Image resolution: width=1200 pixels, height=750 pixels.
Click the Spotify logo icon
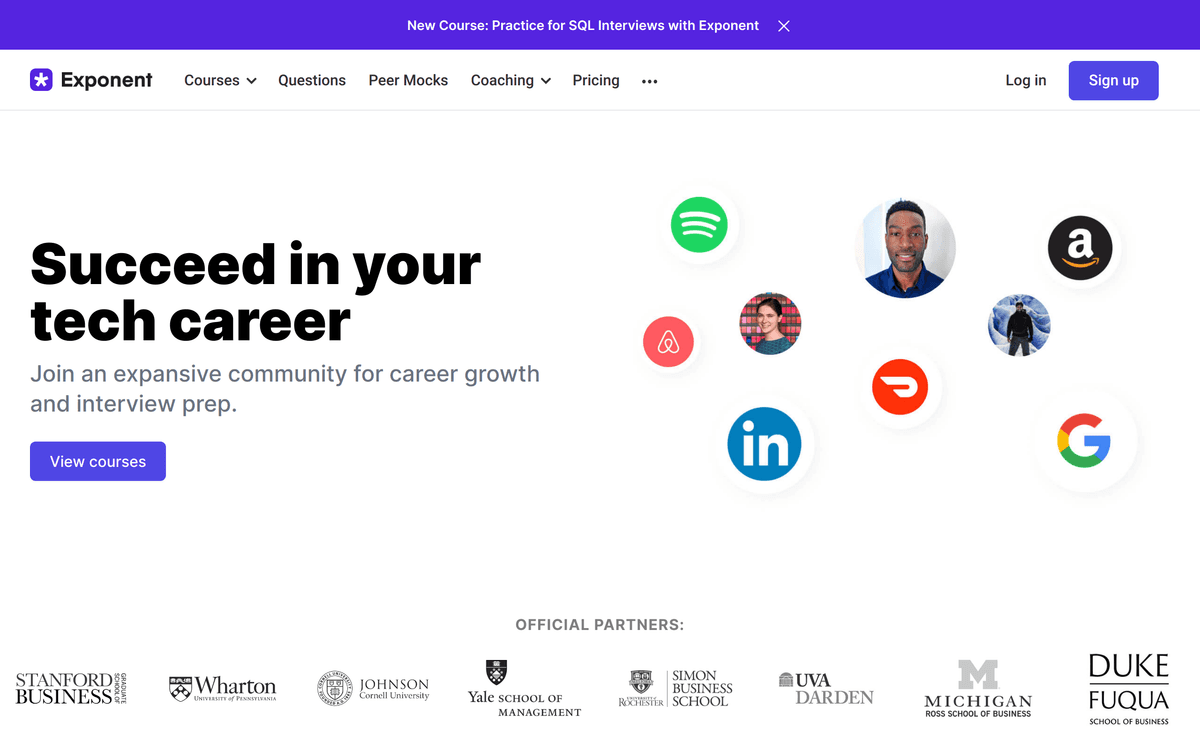tap(699, 225)
